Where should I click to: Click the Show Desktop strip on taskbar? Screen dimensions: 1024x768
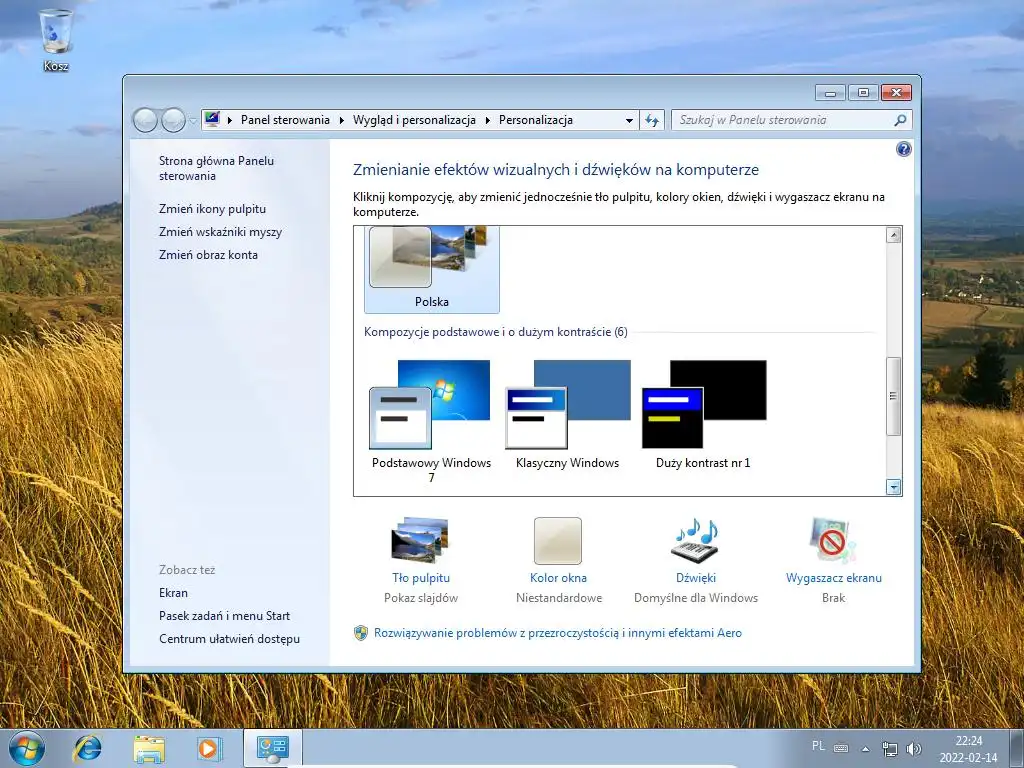tap(1017, 748)
